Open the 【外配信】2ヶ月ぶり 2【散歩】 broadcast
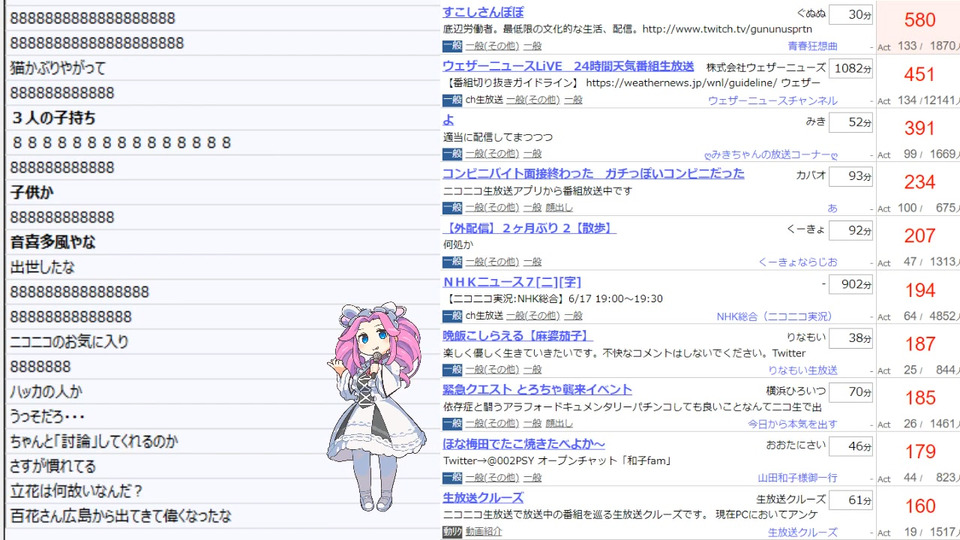 529,228
